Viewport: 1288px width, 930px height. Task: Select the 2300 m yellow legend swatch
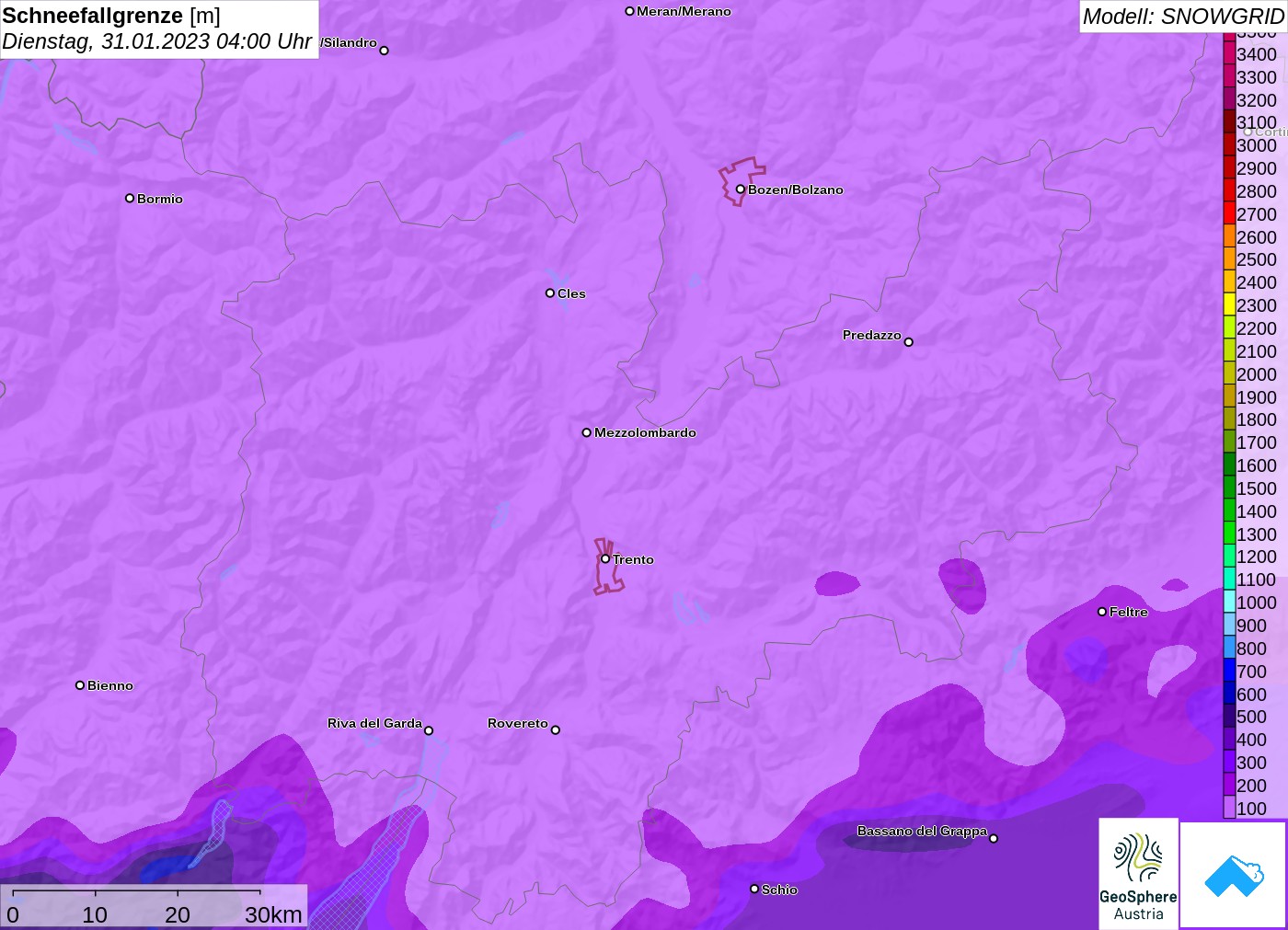pyautogui.click(x=1229, y=304)
